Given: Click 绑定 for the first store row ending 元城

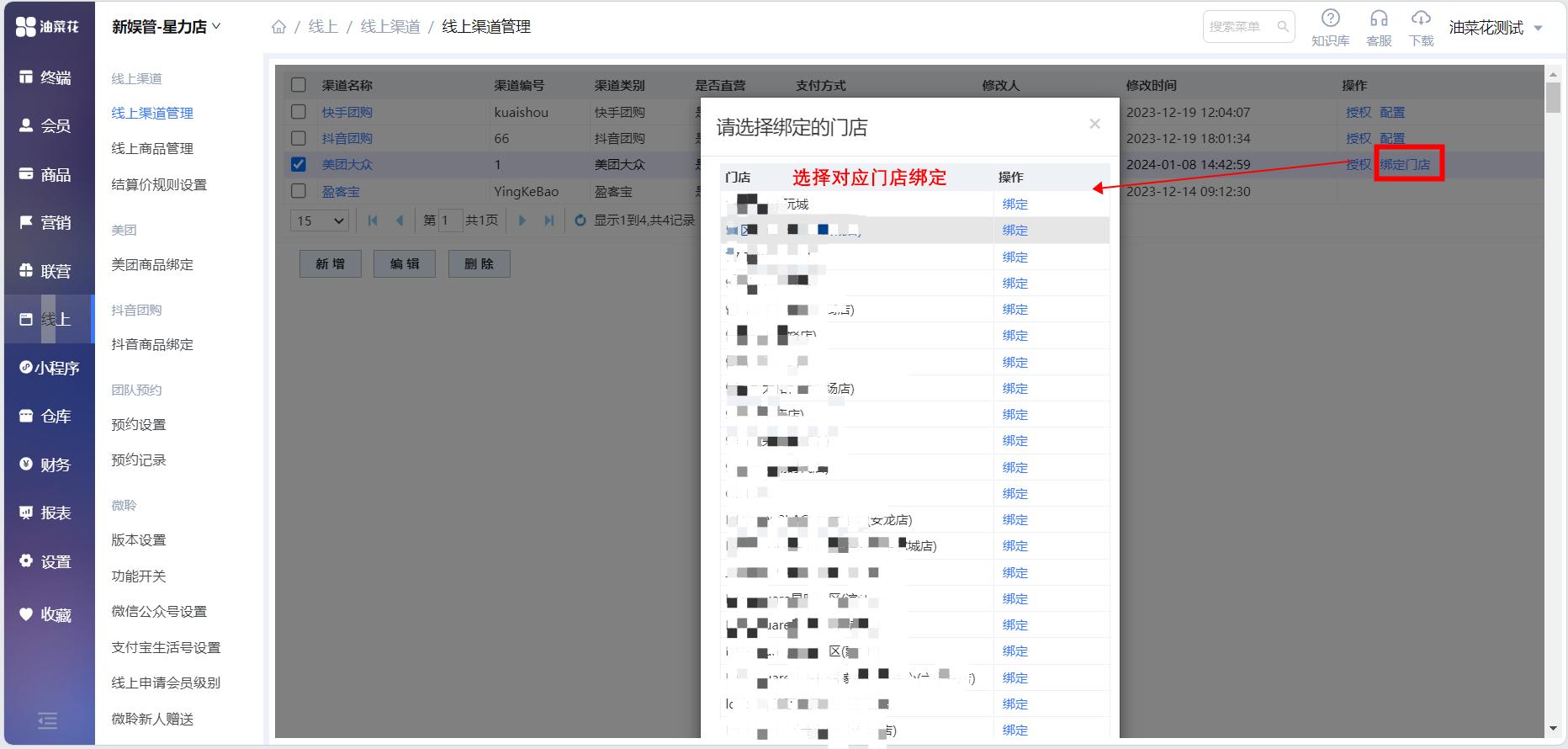Looking at the screenshot, I should 1015,204.
